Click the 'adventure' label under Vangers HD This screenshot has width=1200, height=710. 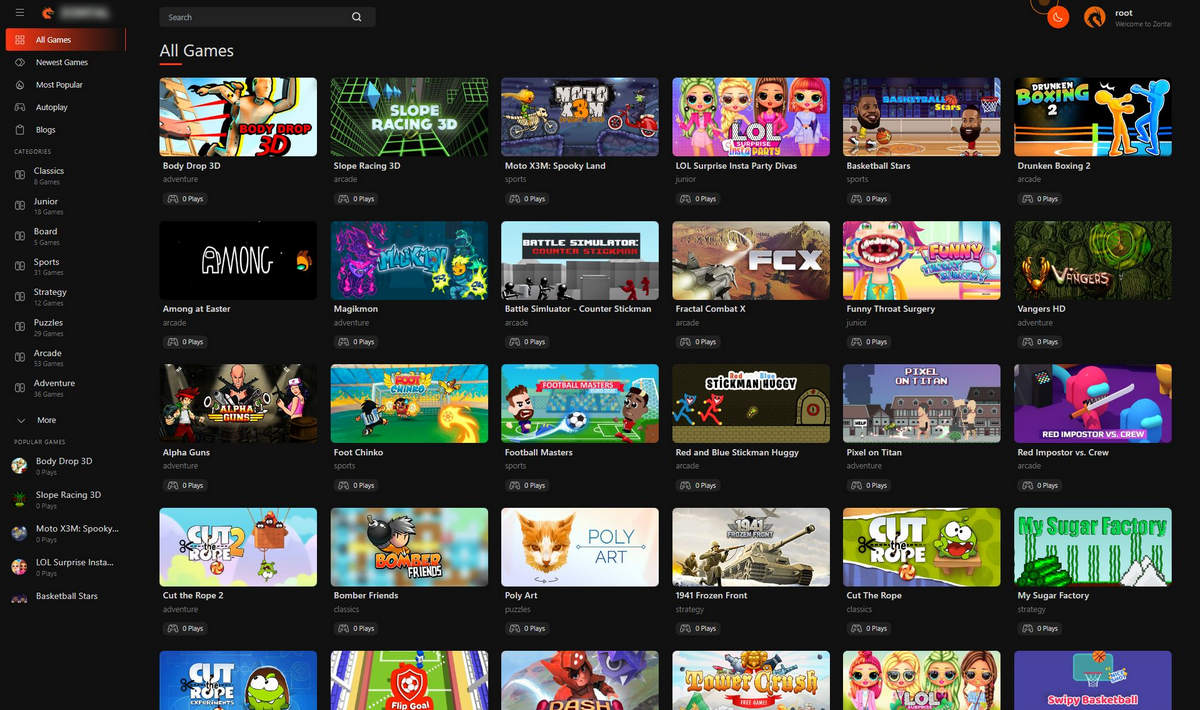[x=1035, y=323]
